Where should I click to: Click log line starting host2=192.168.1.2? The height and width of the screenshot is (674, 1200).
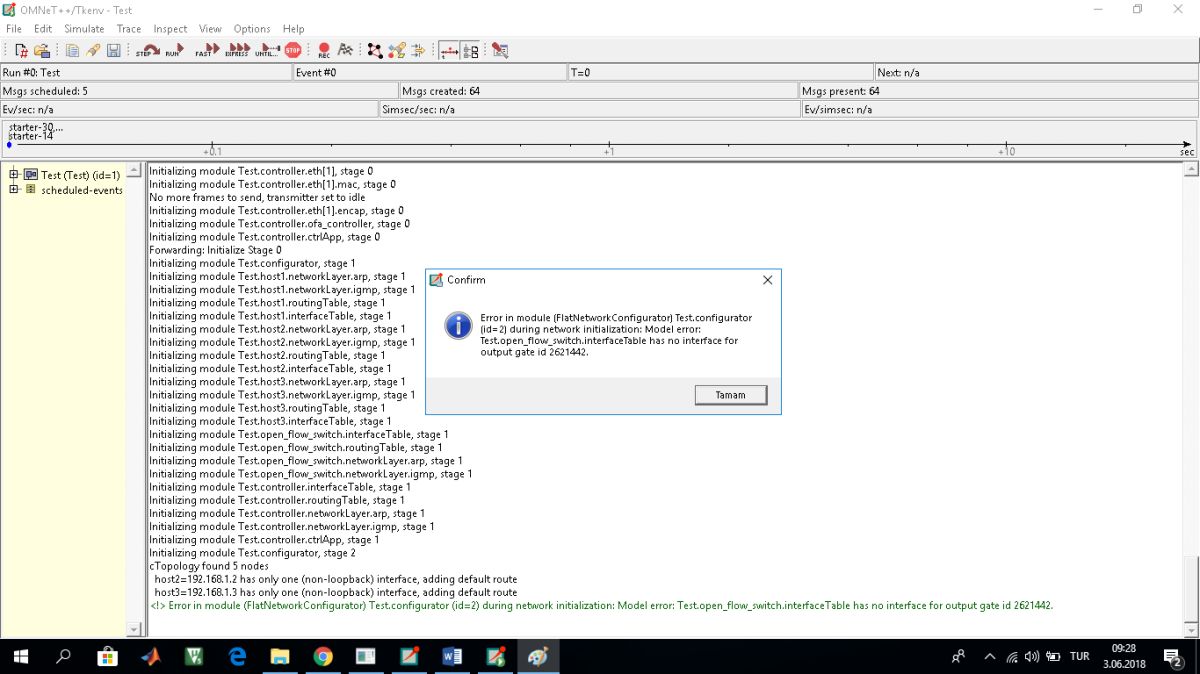335,579
